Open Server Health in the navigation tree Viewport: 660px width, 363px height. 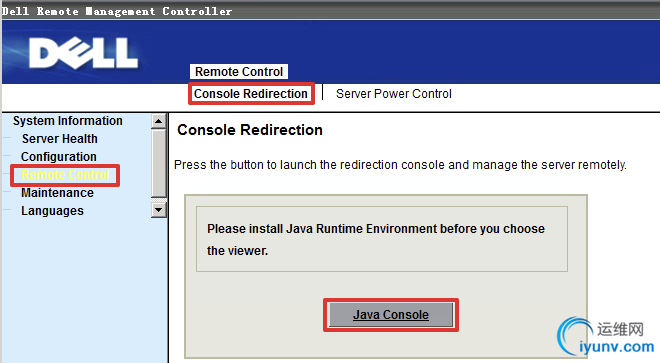coord(59,139)
